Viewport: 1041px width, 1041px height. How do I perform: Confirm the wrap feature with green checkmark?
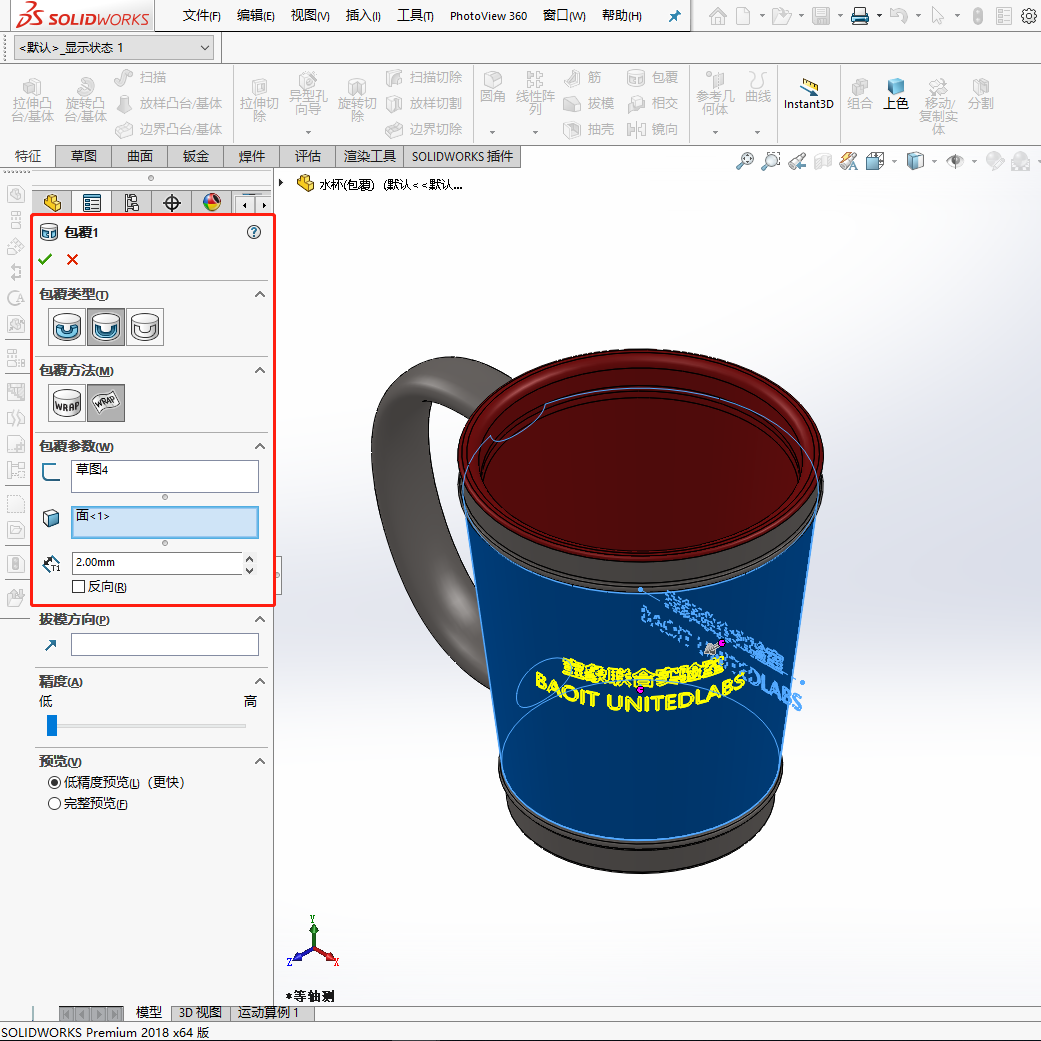[x=45, y=260]
